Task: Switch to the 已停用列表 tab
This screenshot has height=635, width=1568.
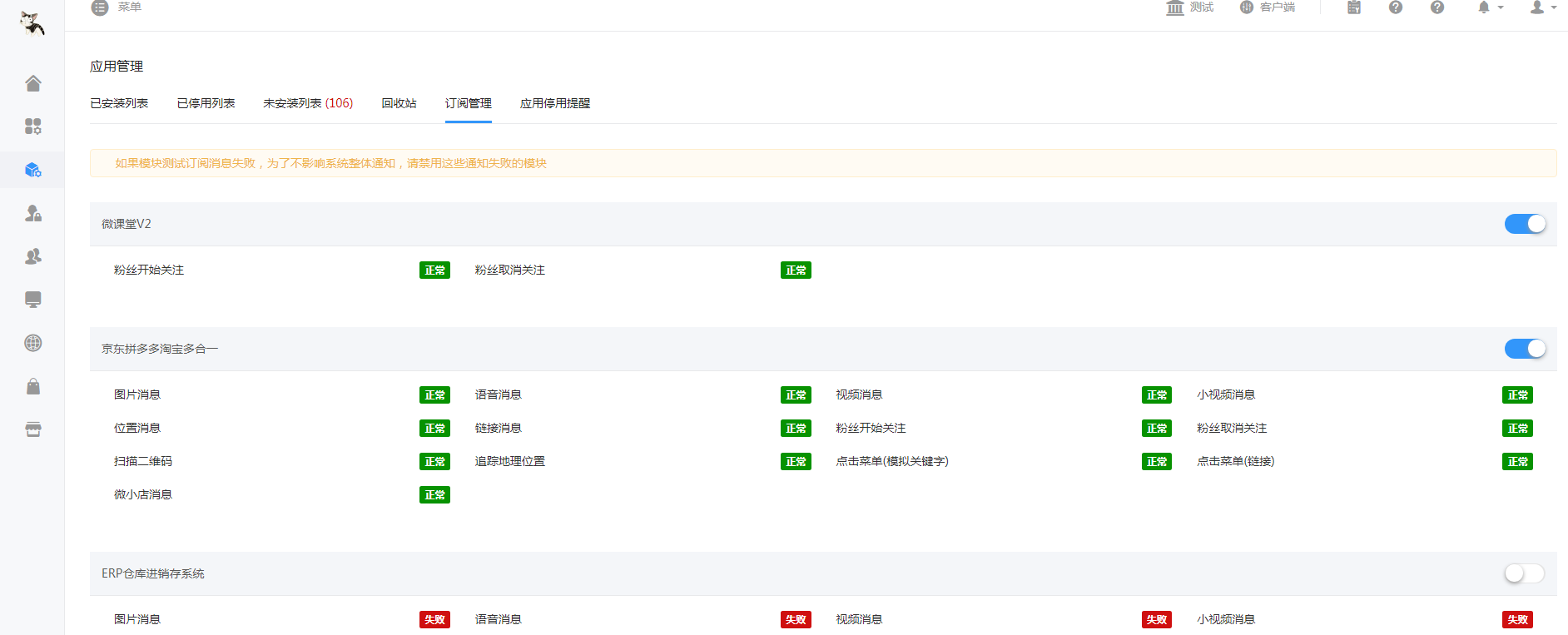Action: [206, 103]
